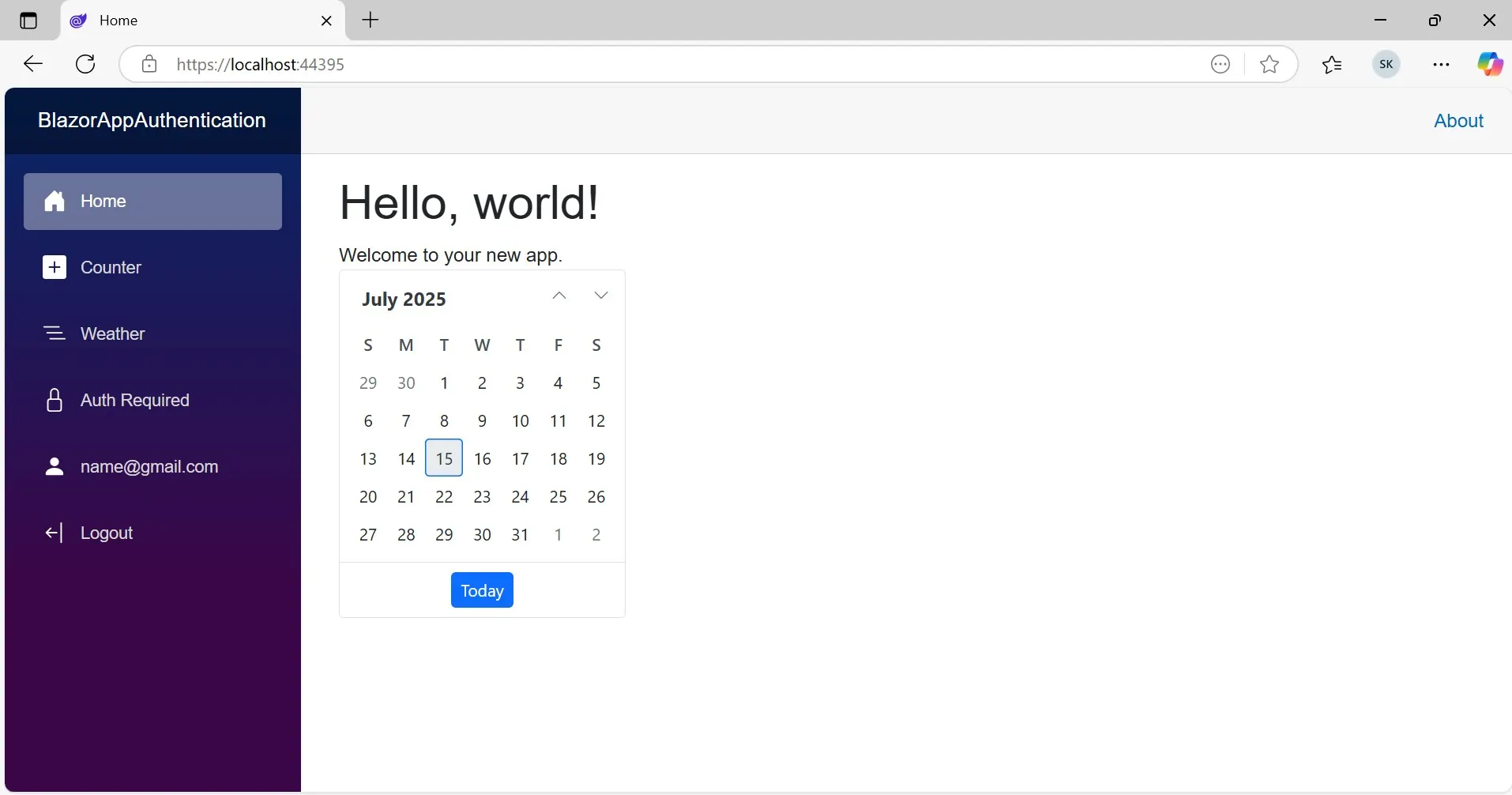Viewport: 1512px width, 795px height.
Task: Collapse calendar to previous month with up chevron
Action: (559, 295)
